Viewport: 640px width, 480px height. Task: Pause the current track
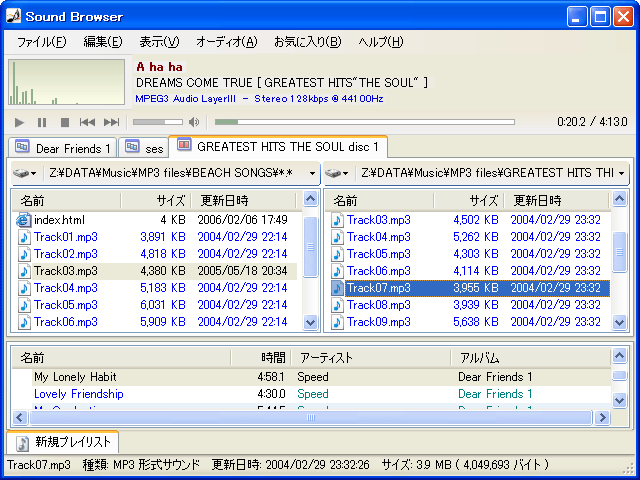click(x=42, y=122)
